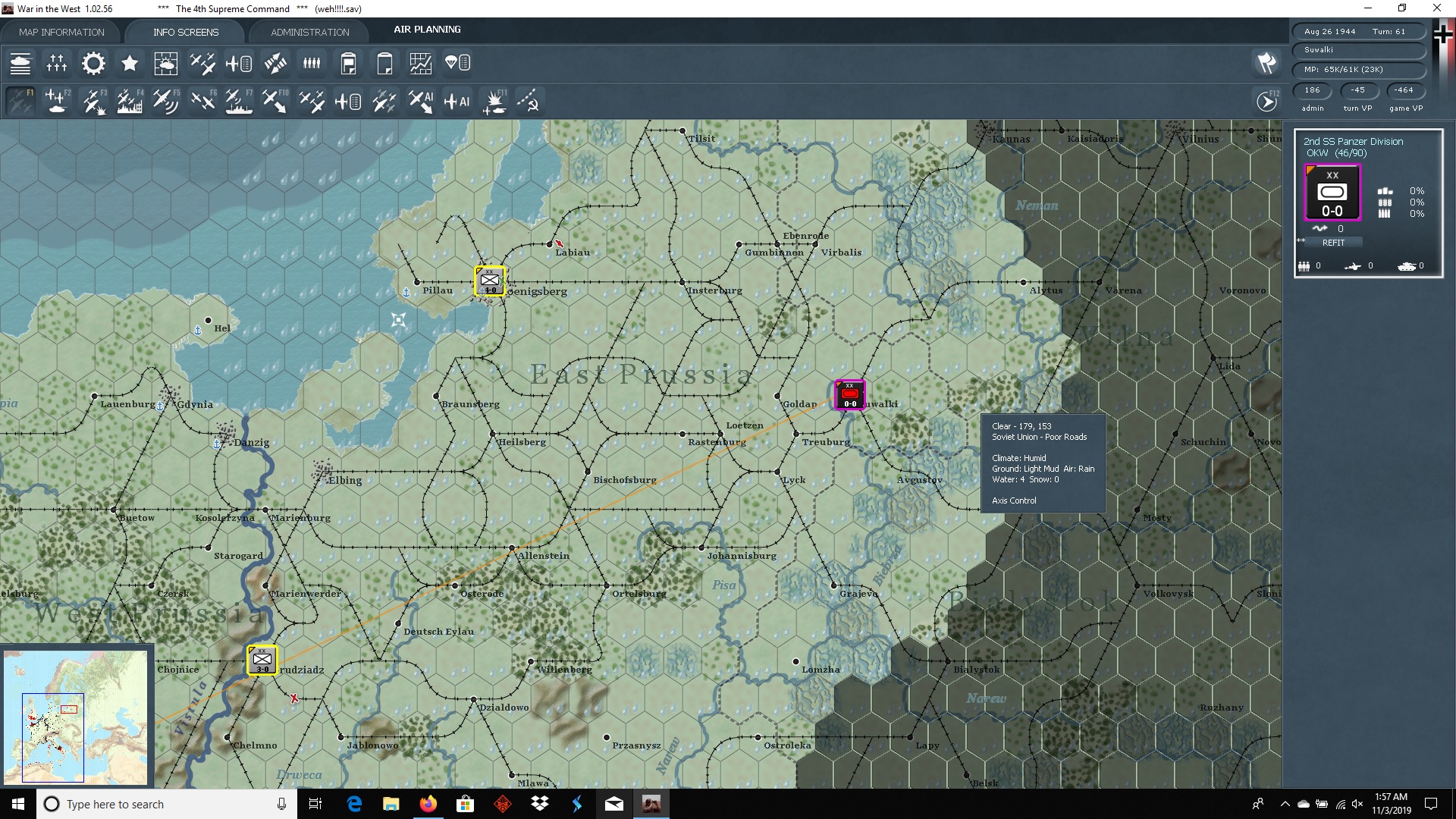Open the four soldiers manpower icon

coord(312,64)
